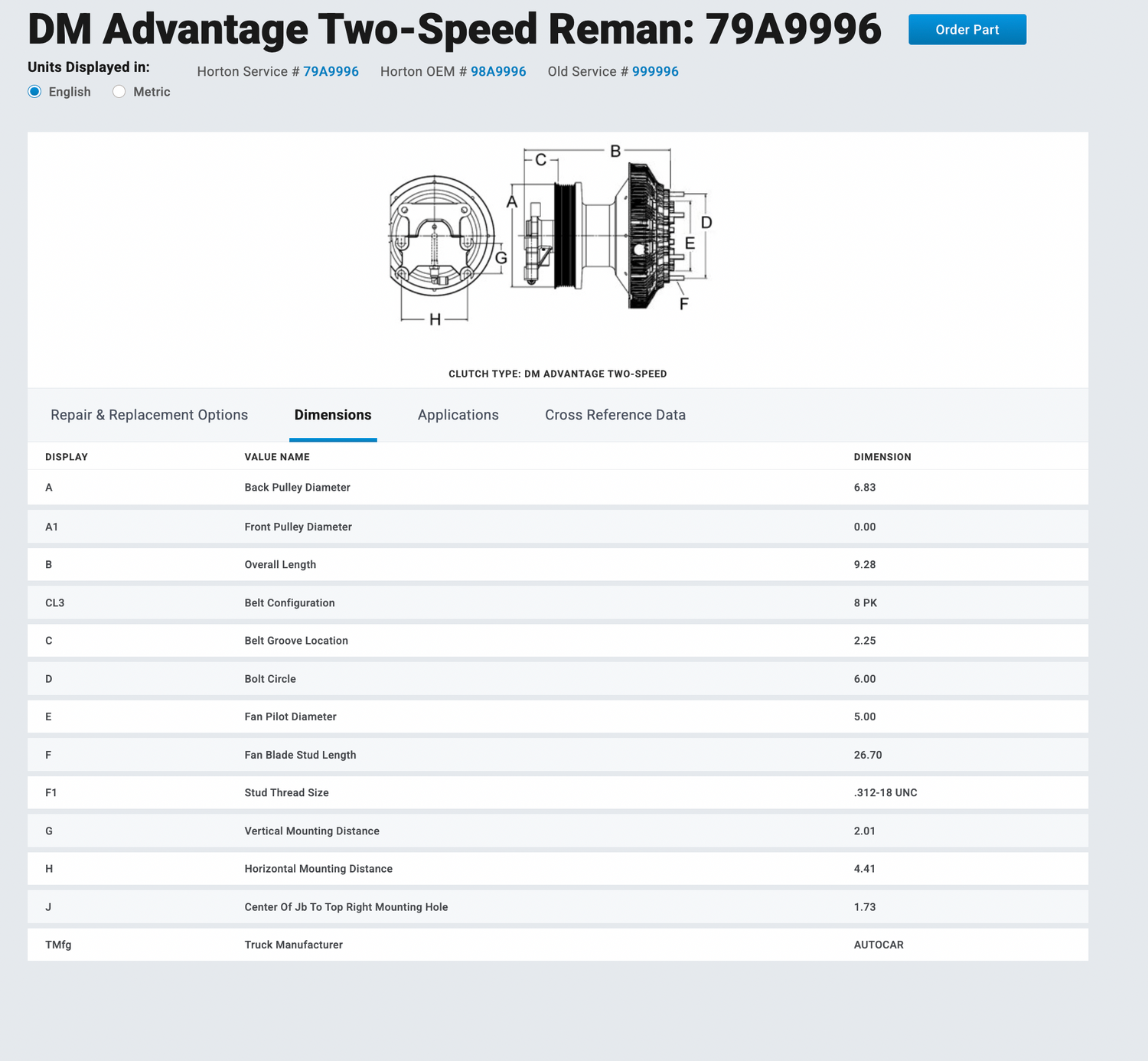Viewport: 1148px width, 1061px height.
Task: Open Horton Service number 79A9996 link
Action: [x=331, y=72]
